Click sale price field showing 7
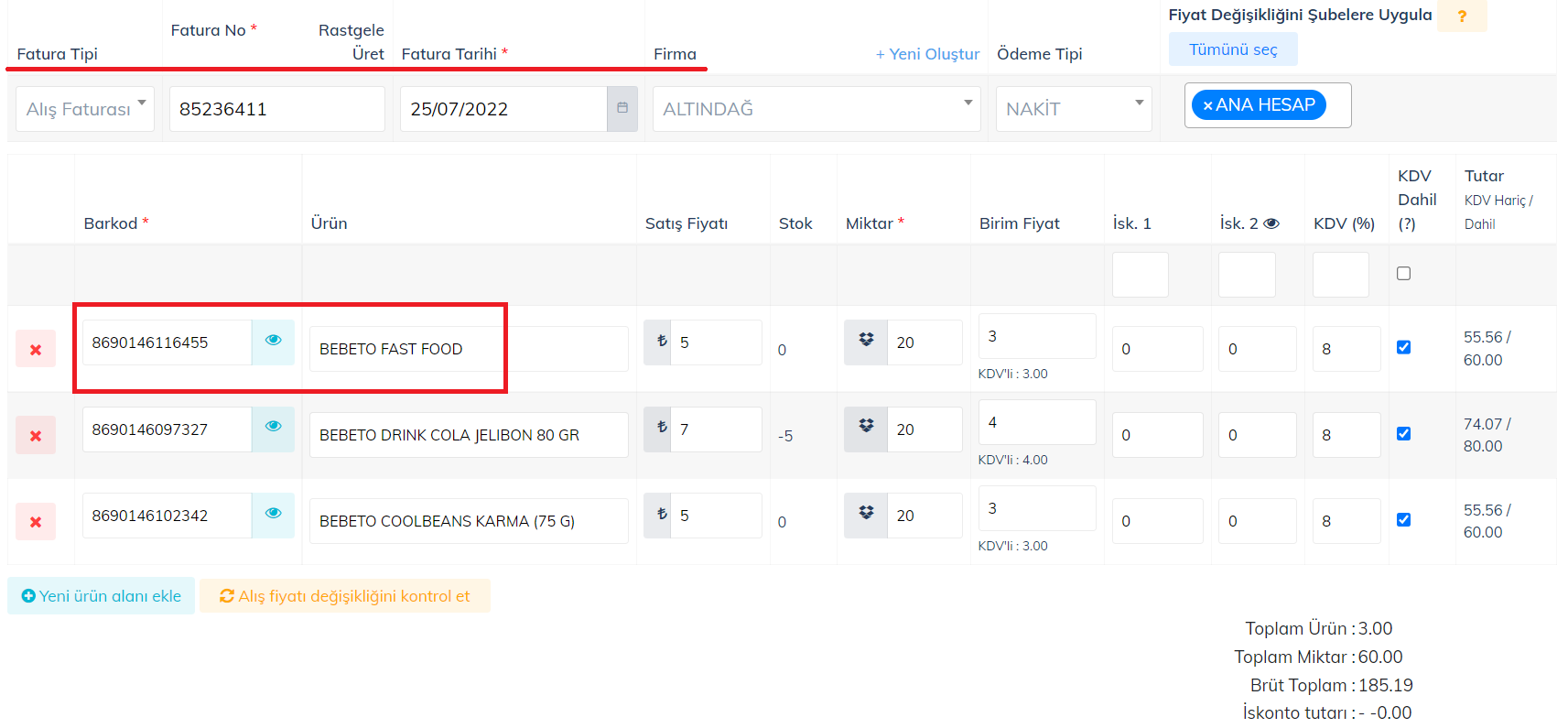This screenshot has width=1568, height=728. click(x=716, y=429)
